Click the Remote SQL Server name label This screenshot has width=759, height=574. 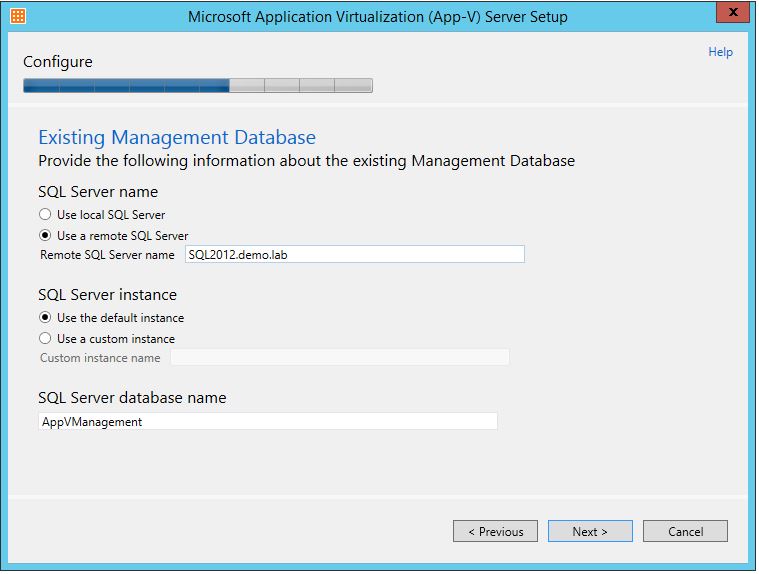point(107,255)
